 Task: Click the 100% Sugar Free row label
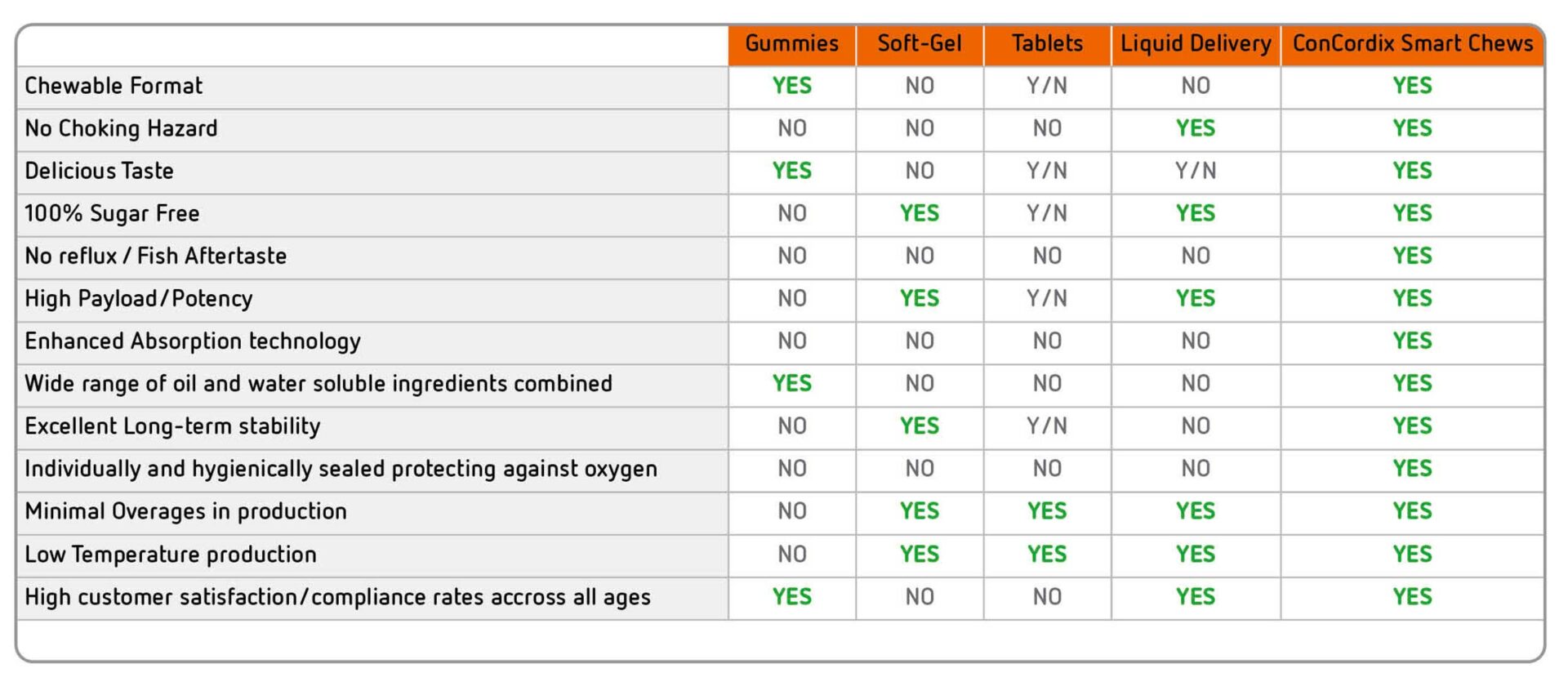tap(112, 213)
